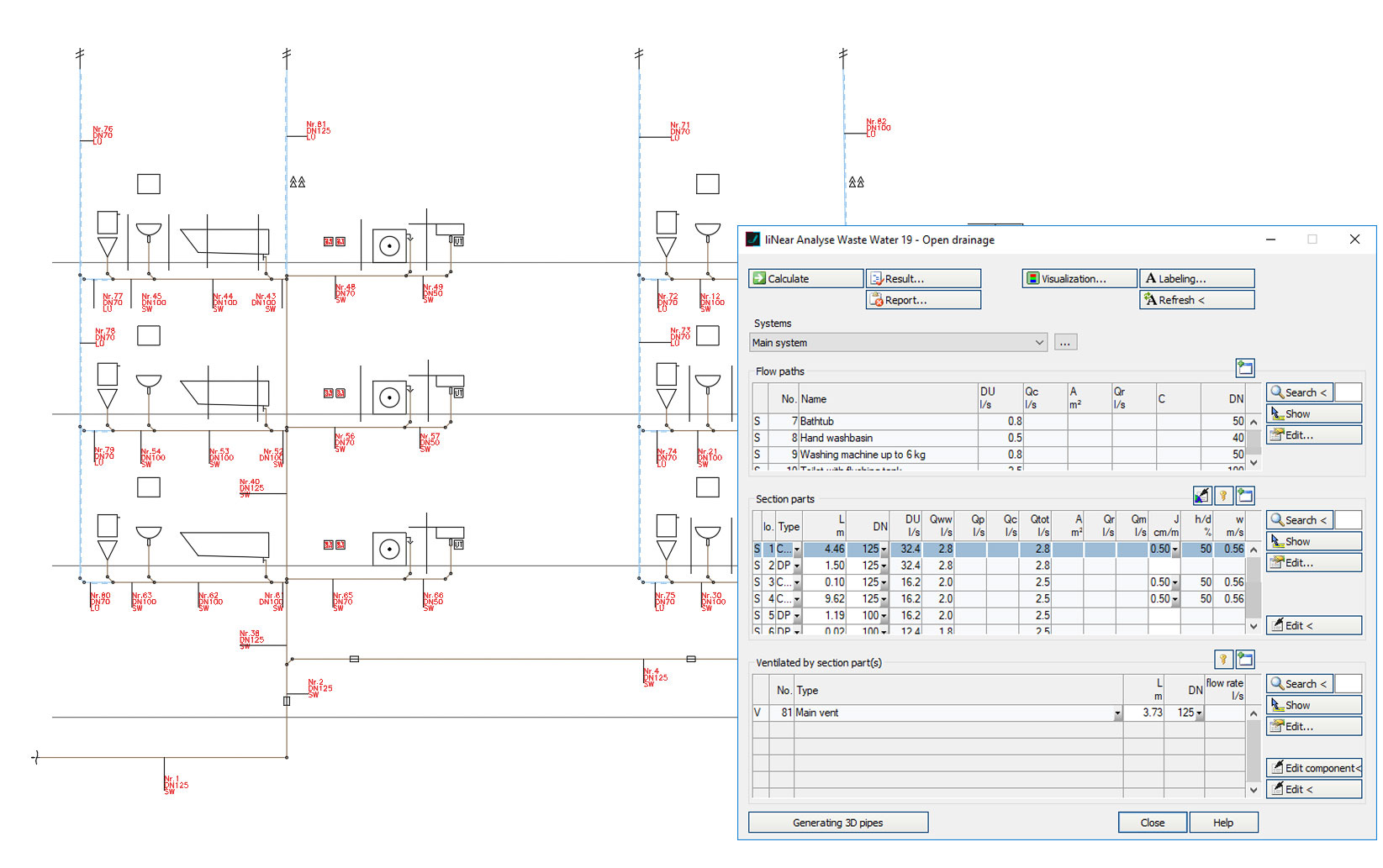
Task: Click the key icon above the Ventilated section table
Action: point(1224,659)
